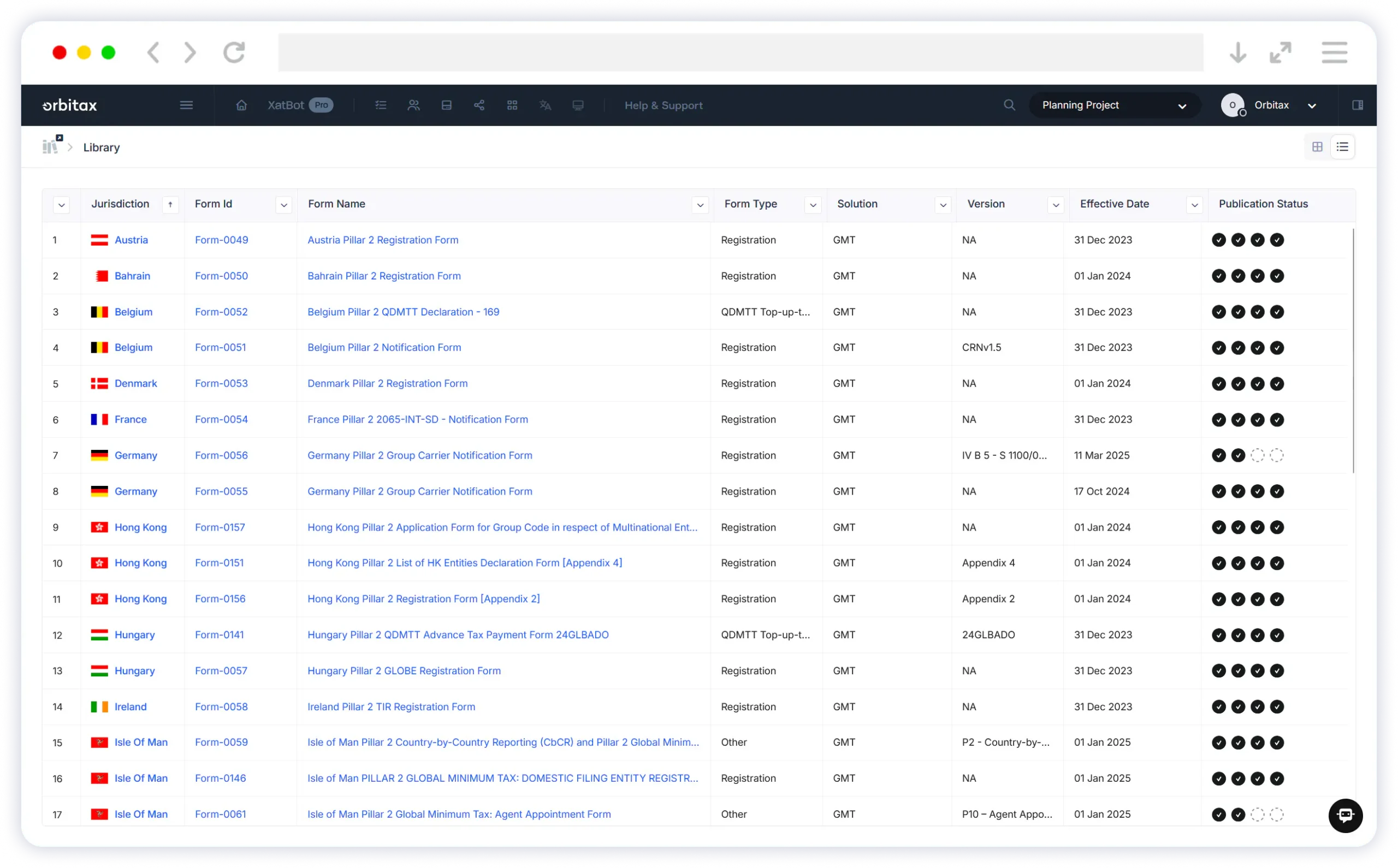Click the Ireland flag icon in row 14

[x=99, y=707]
